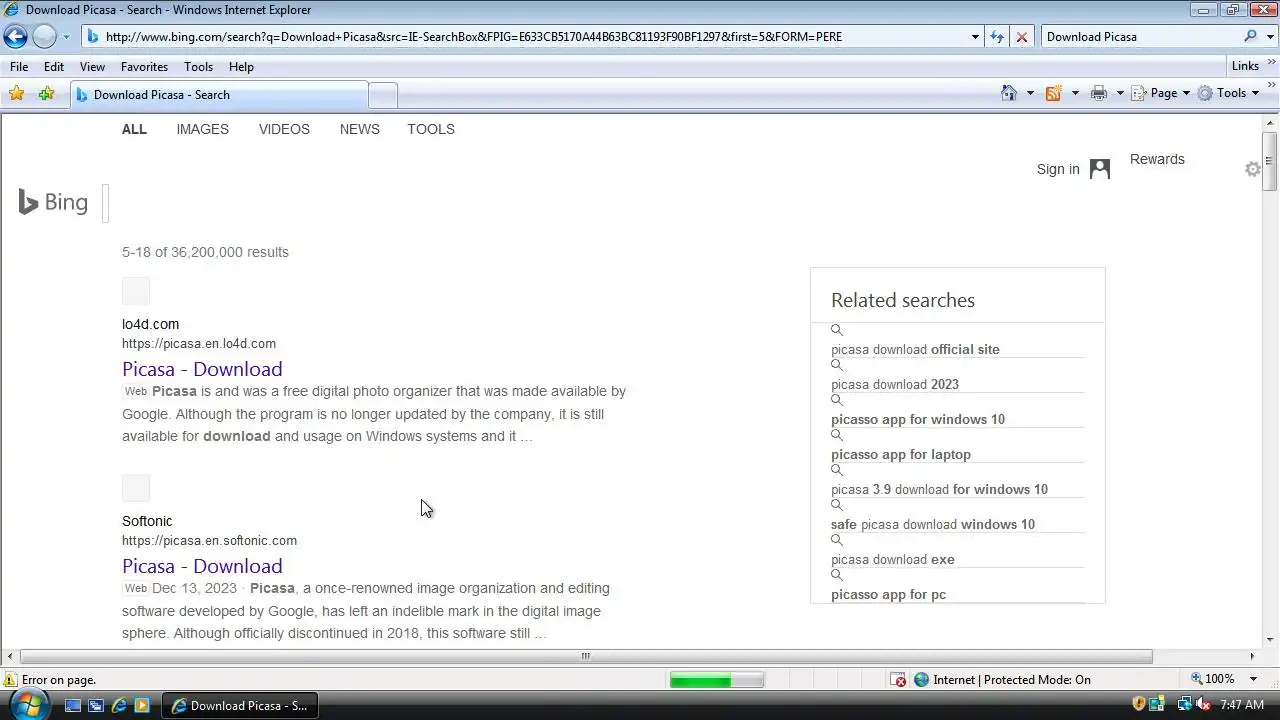The height and width of the screenshot is (720, 1280).
Task: Switch to the VIDEOS search tab
Action: pyautogui.click(x=284, y=129)
